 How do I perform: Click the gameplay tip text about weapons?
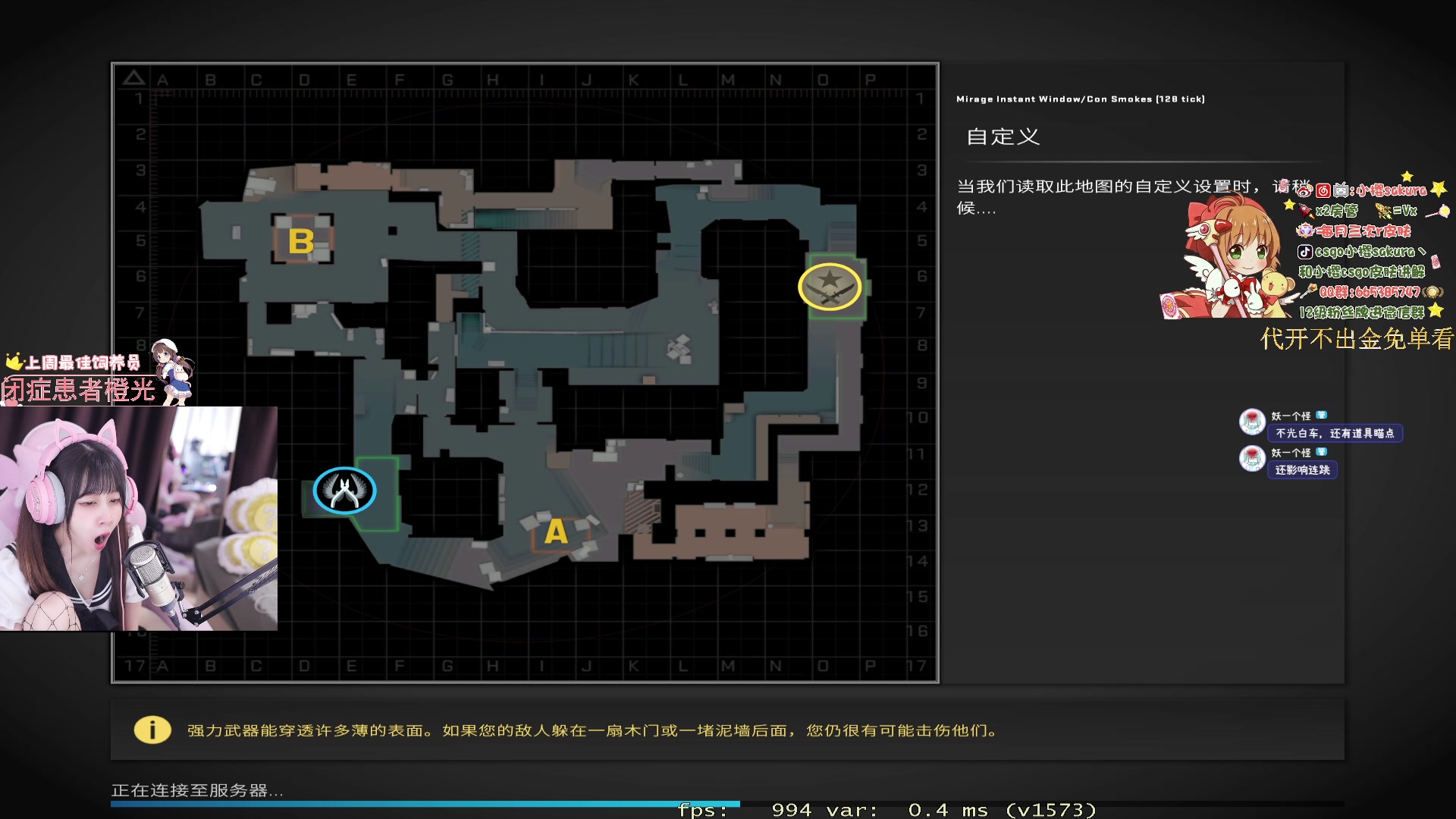pos(593,730)
